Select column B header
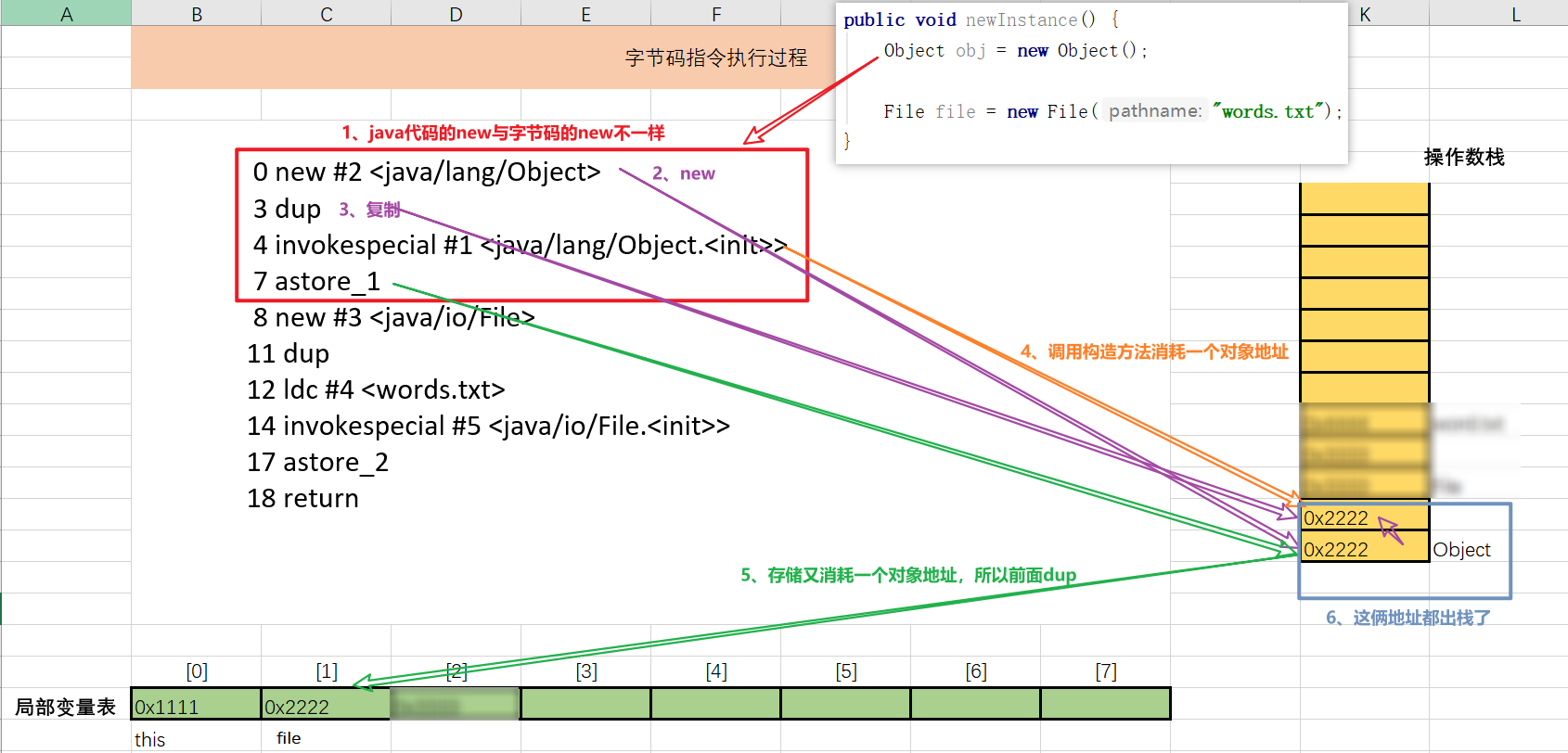 pyautogui.click(x=197, y=13)
